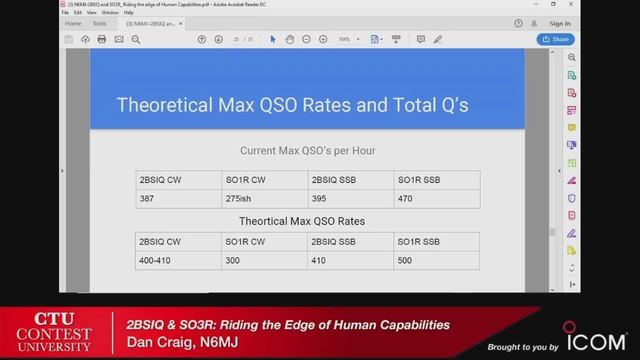Open the Protect shield tool
Image resolution: width=640 pixels, height=360 pixels.
pos(571,198)
